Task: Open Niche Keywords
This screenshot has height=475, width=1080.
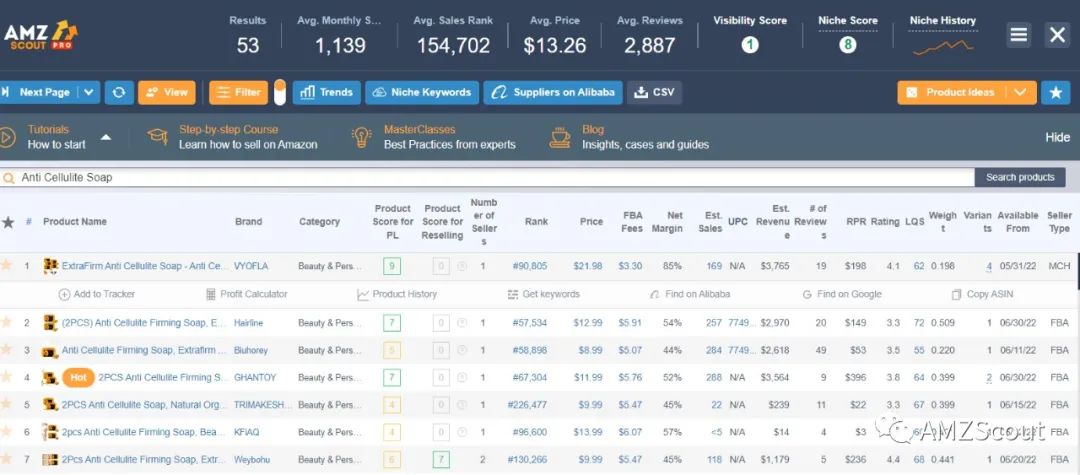Action: pyautogui.click(x=422, y=92)
